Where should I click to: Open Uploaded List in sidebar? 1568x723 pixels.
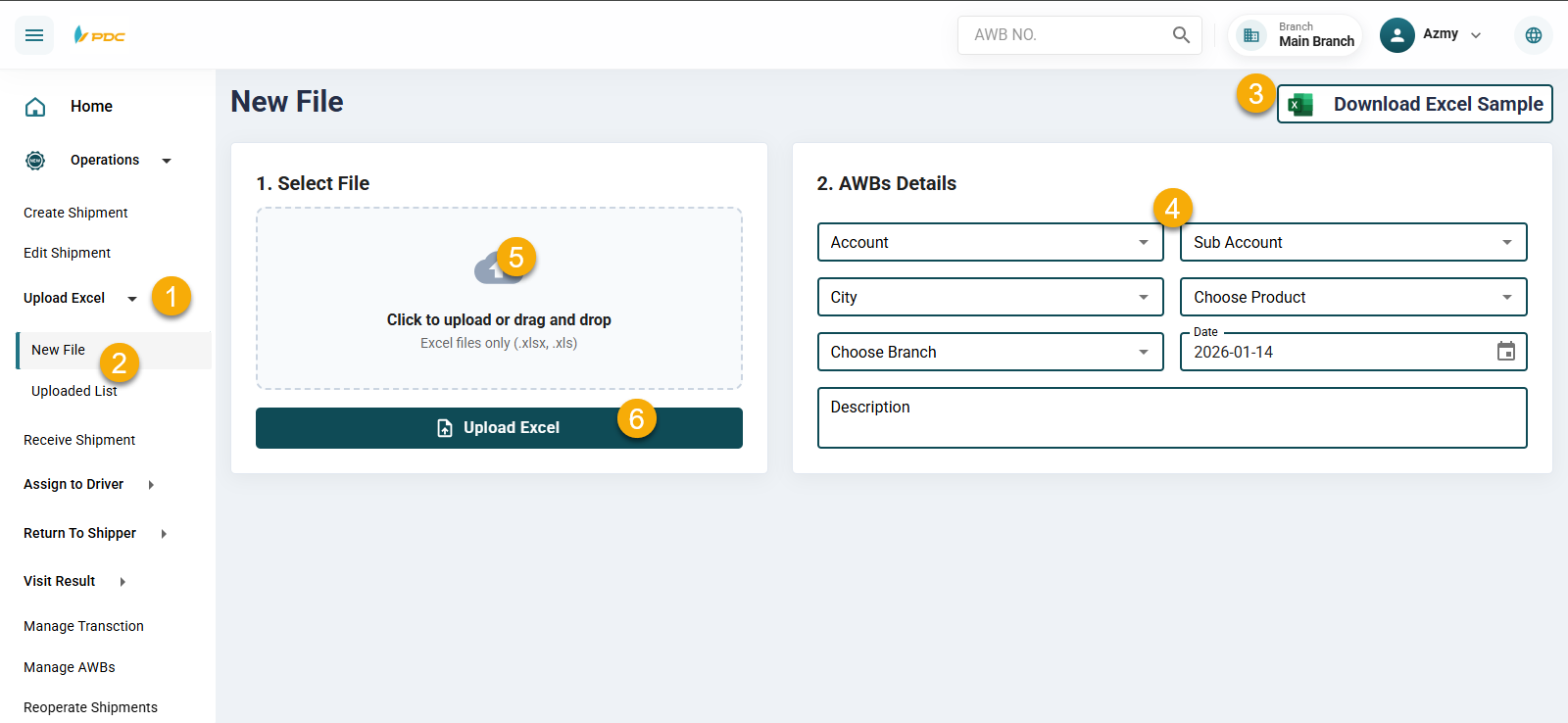73,392
